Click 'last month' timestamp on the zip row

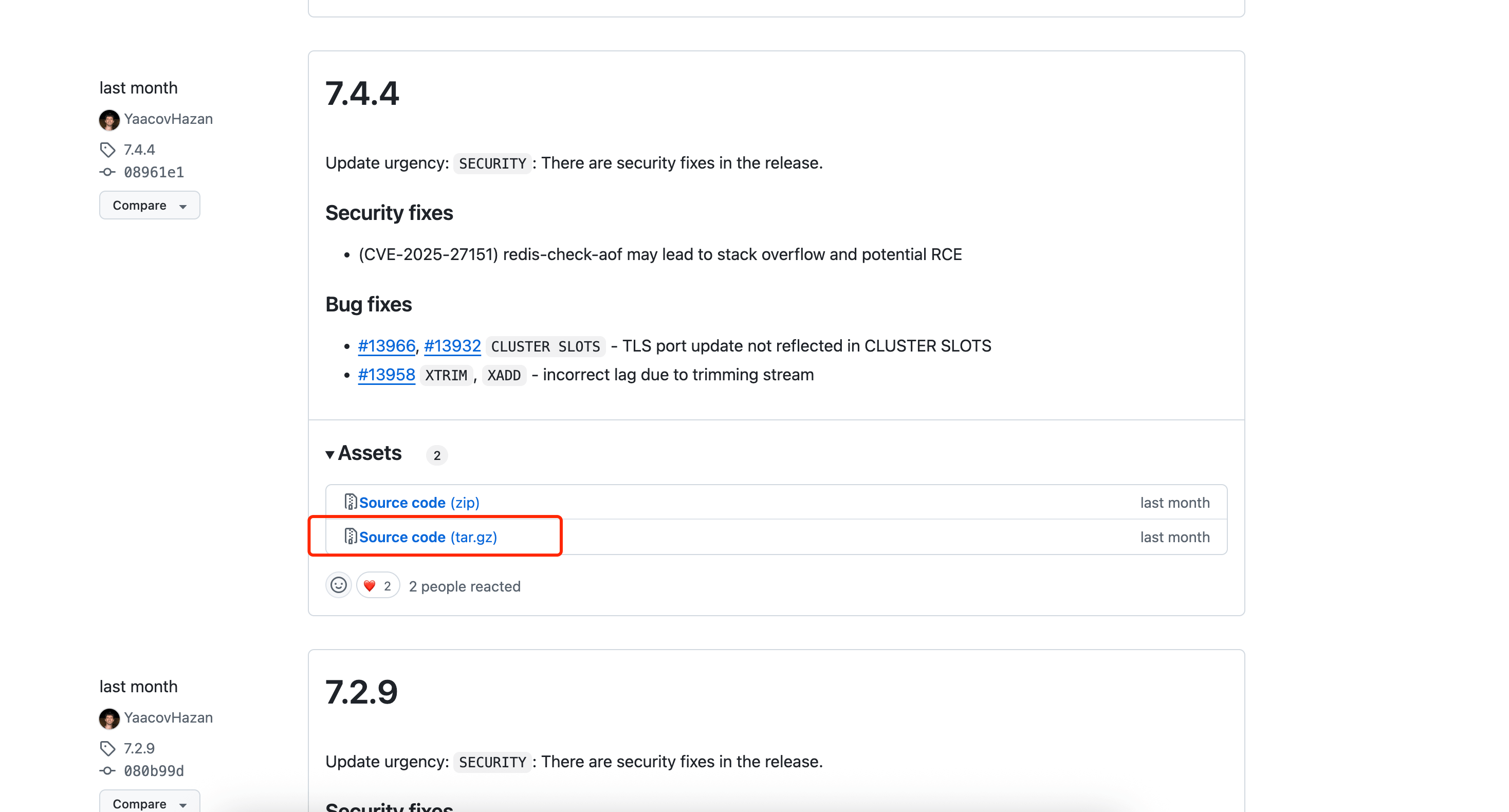[1175, 503]
